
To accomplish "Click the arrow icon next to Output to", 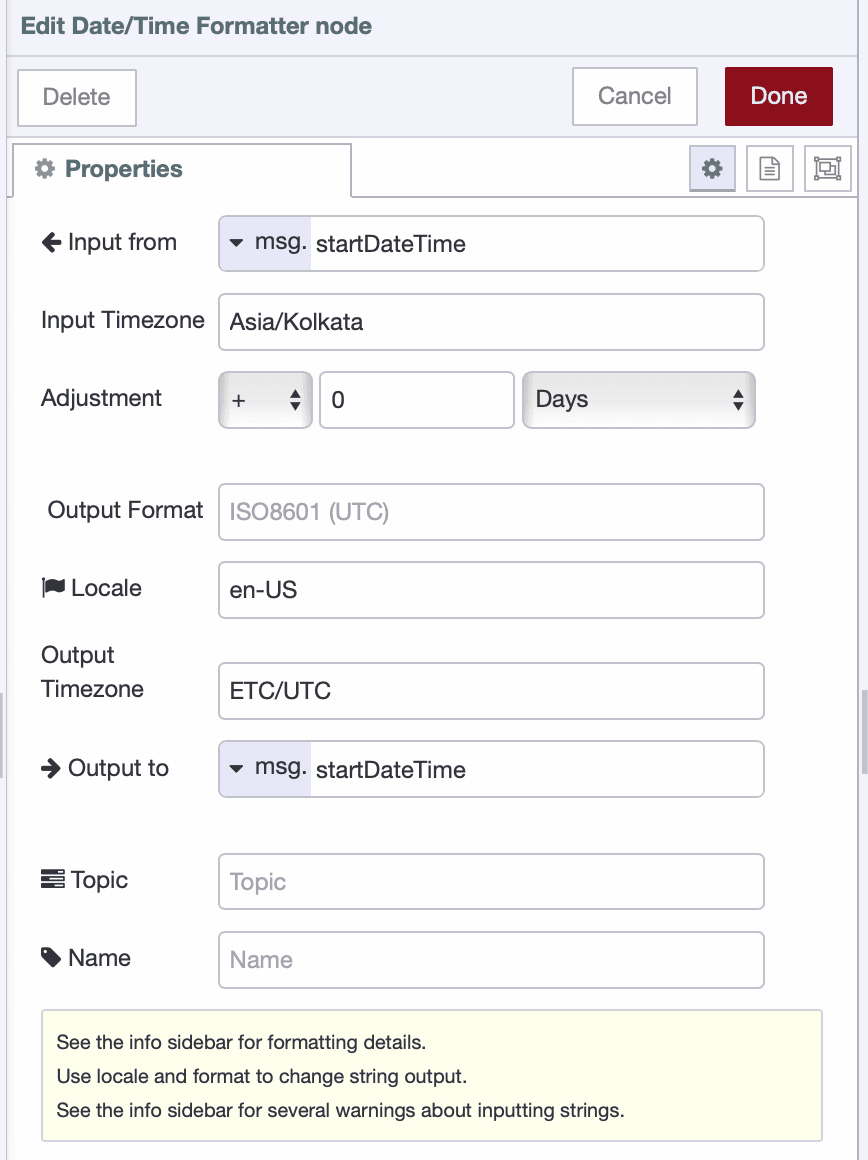I will click(x=52, y=768).
